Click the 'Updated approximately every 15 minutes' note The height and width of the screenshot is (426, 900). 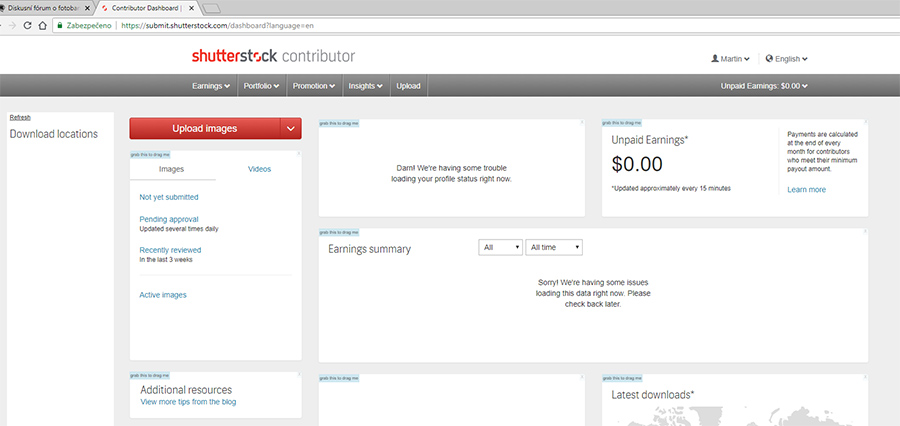(672, 188)
